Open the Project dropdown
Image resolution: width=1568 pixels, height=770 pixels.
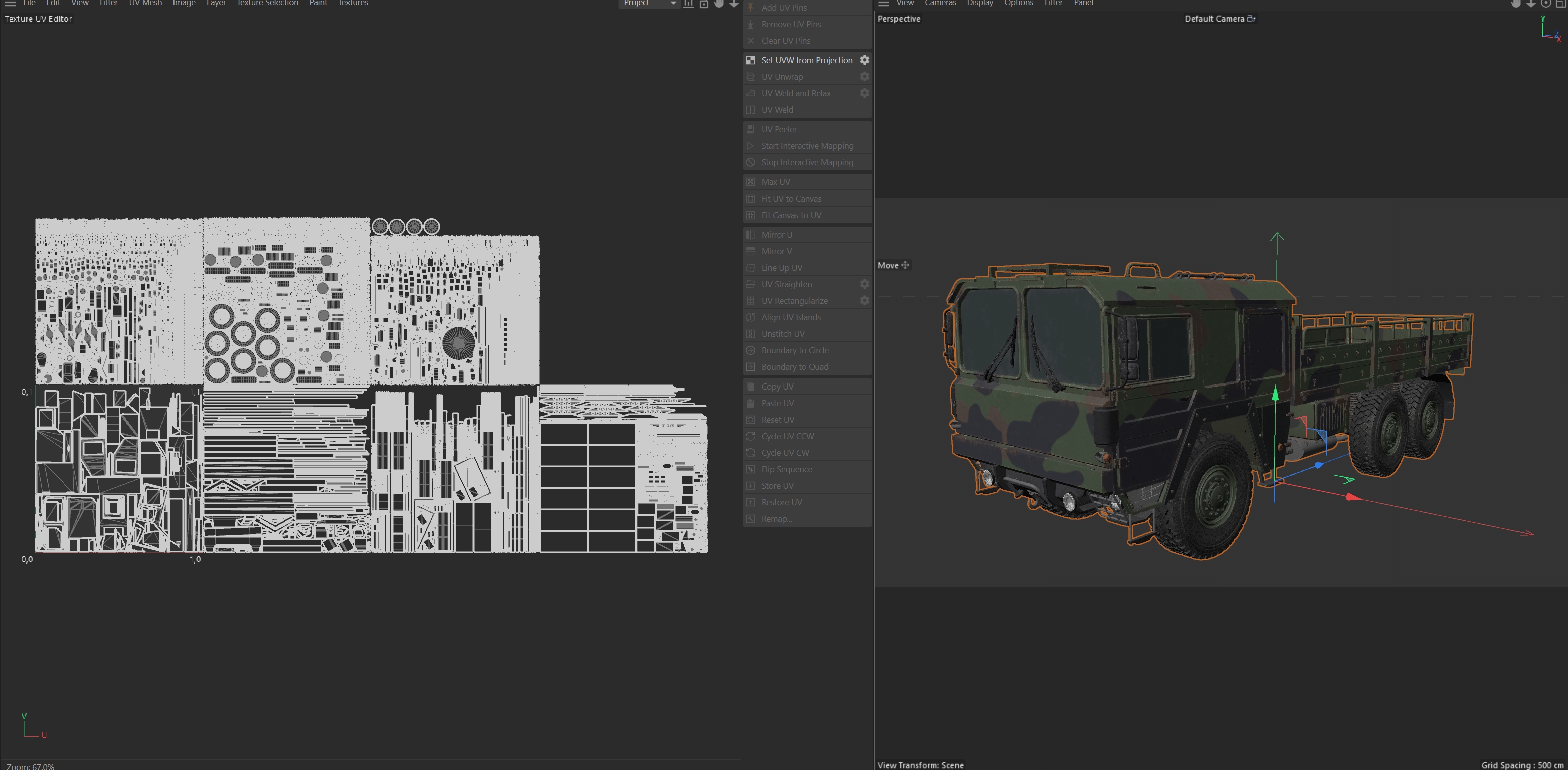(649, 3)
